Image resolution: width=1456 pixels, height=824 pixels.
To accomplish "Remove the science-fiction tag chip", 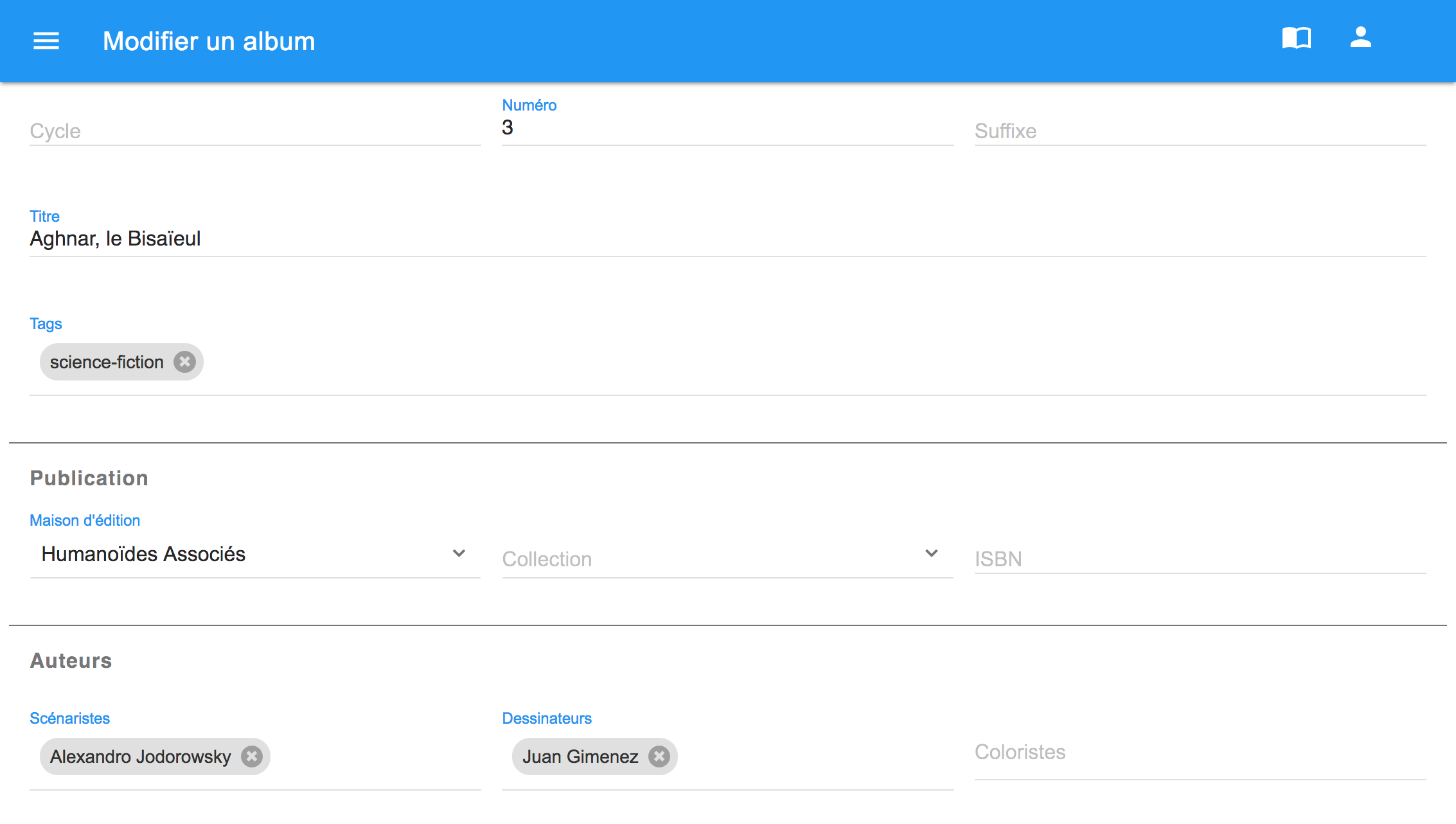I will (185, 362).
